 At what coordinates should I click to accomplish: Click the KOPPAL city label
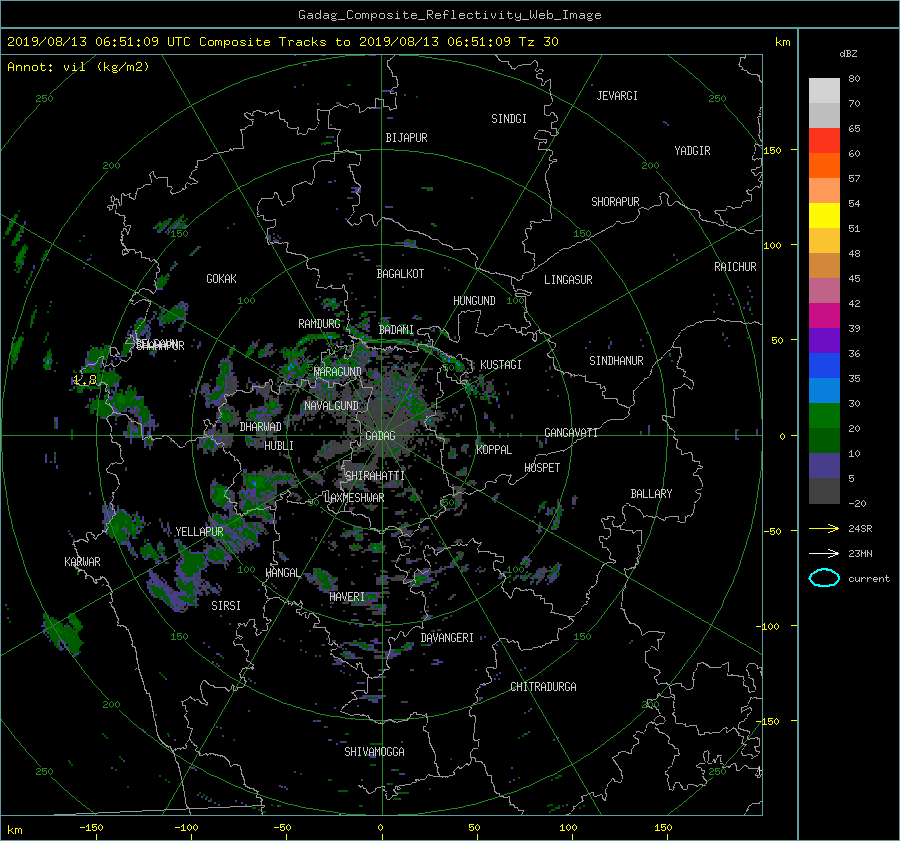[494, 450]
